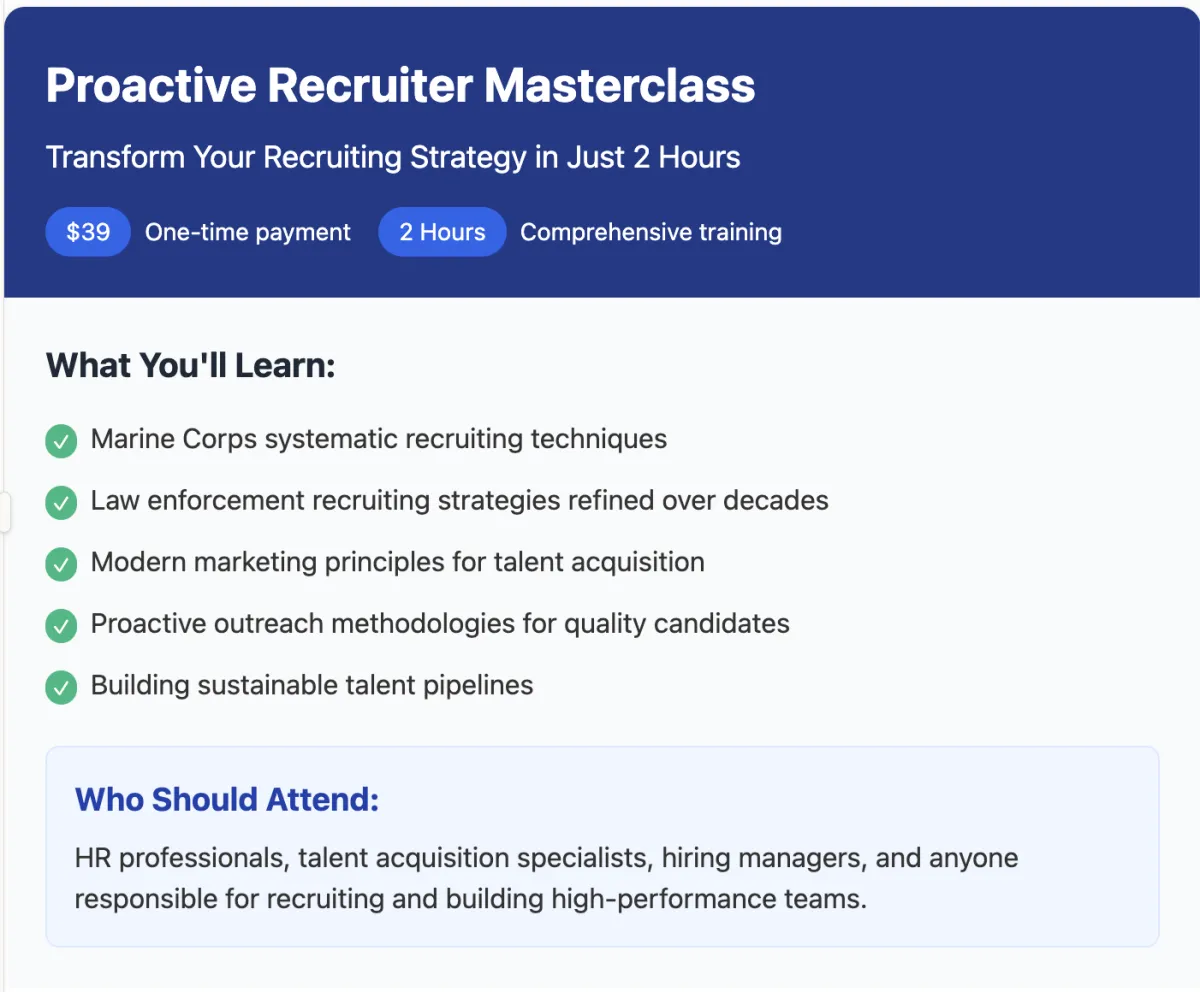Click the Marine Corps systematic recruiting techniques item
Image resolution: width=1200 pixels, height=992 pixels.
coord(379,439)
